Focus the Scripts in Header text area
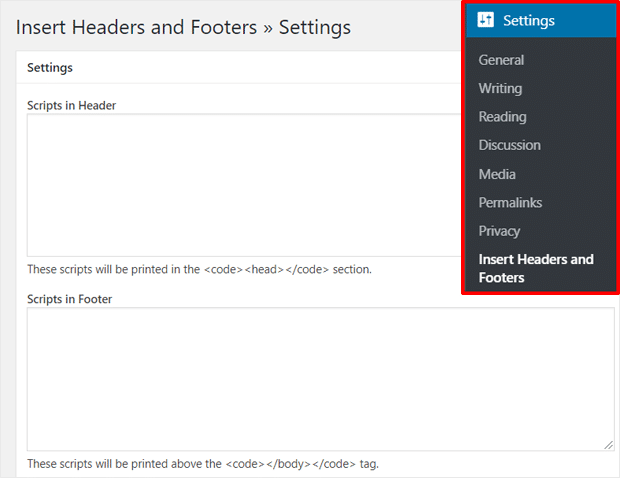Screen dimensions: 620x478 [x=244, y=185]
